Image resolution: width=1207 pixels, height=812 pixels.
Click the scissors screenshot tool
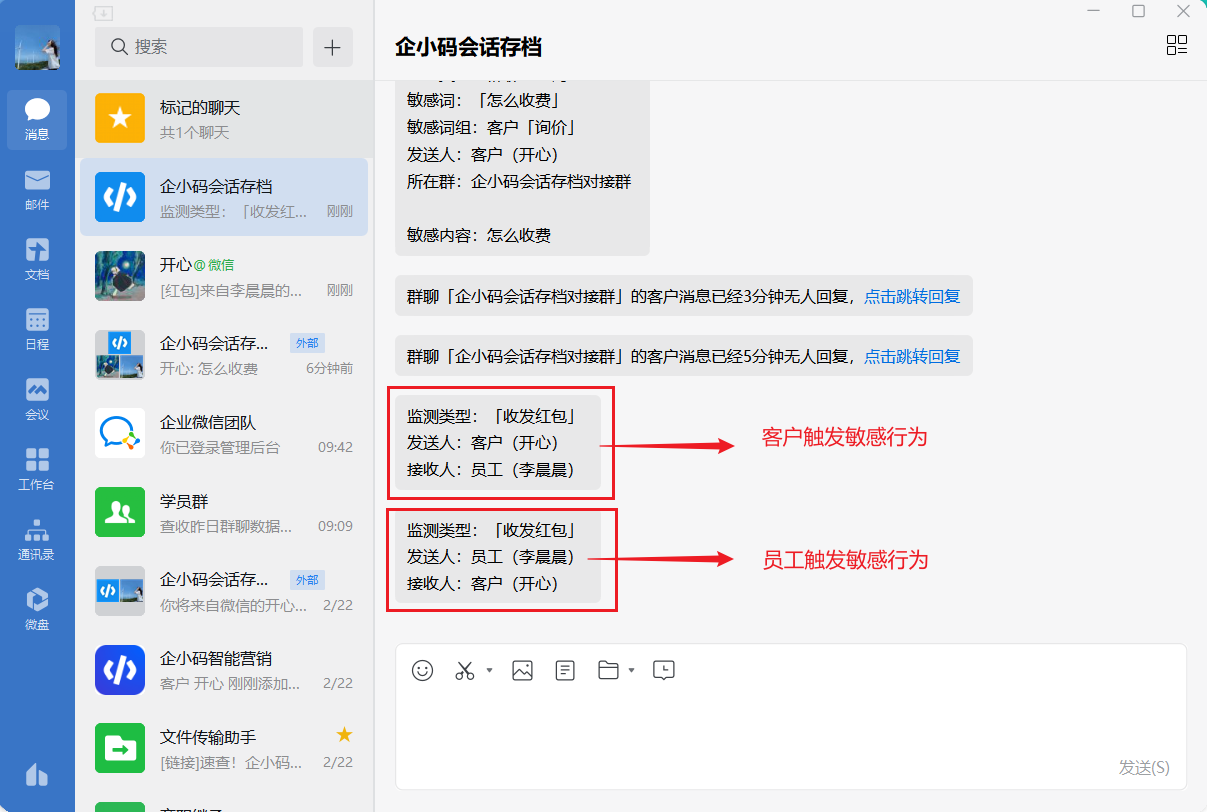[465, 670]
